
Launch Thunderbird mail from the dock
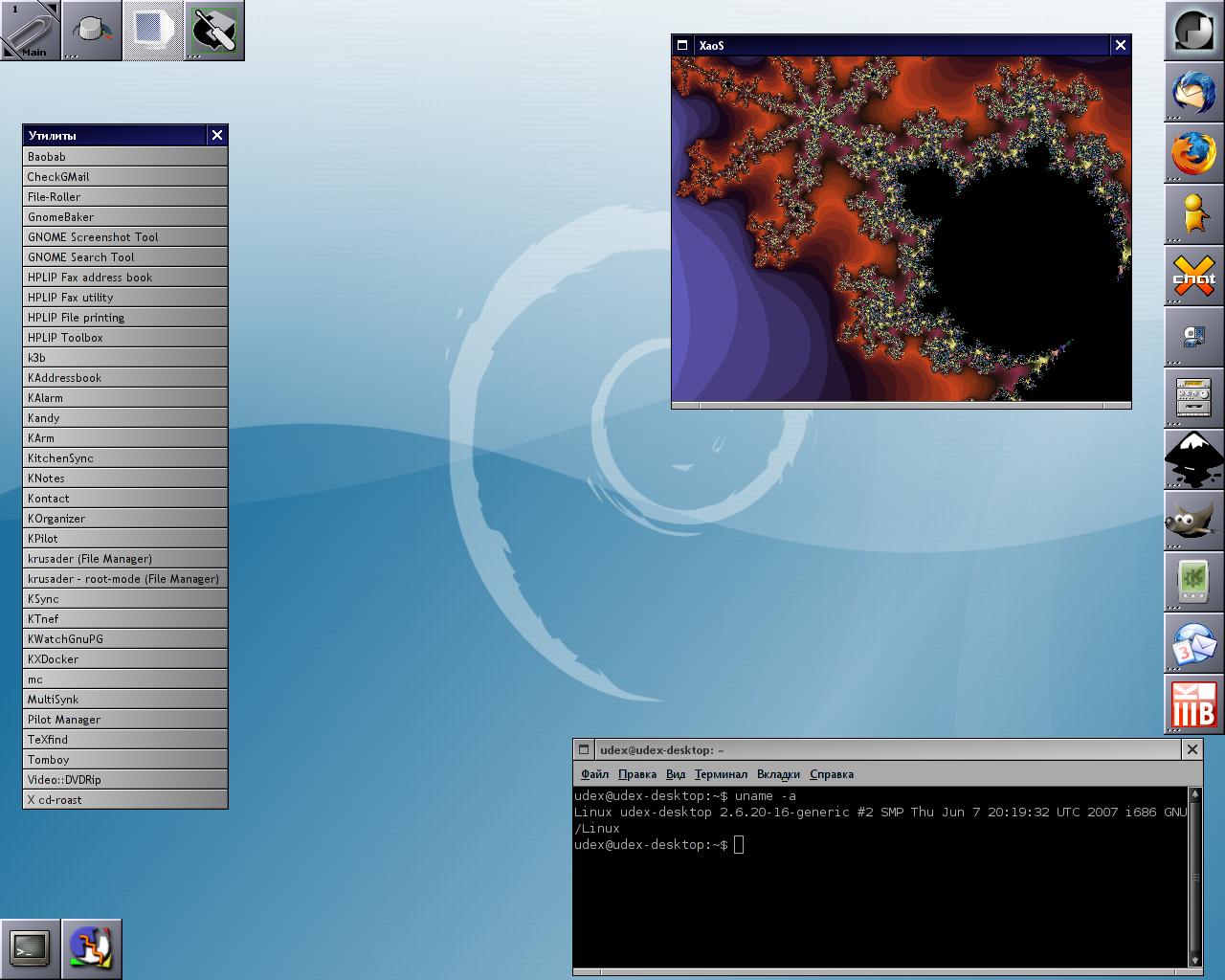(x=1194, y=92)
